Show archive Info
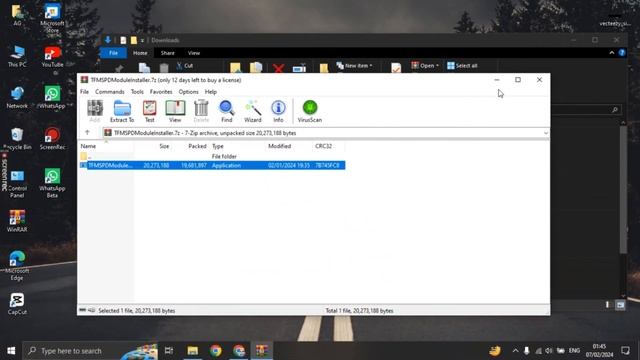This screenshot has height=360, width=640. [278, 111]
